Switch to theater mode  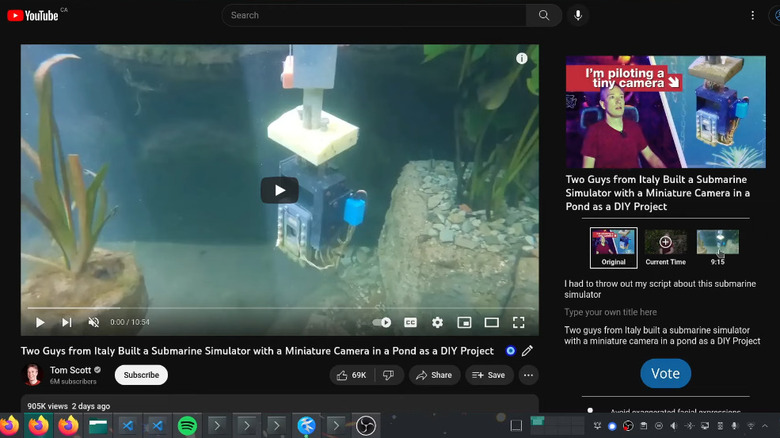pos(491,322)
